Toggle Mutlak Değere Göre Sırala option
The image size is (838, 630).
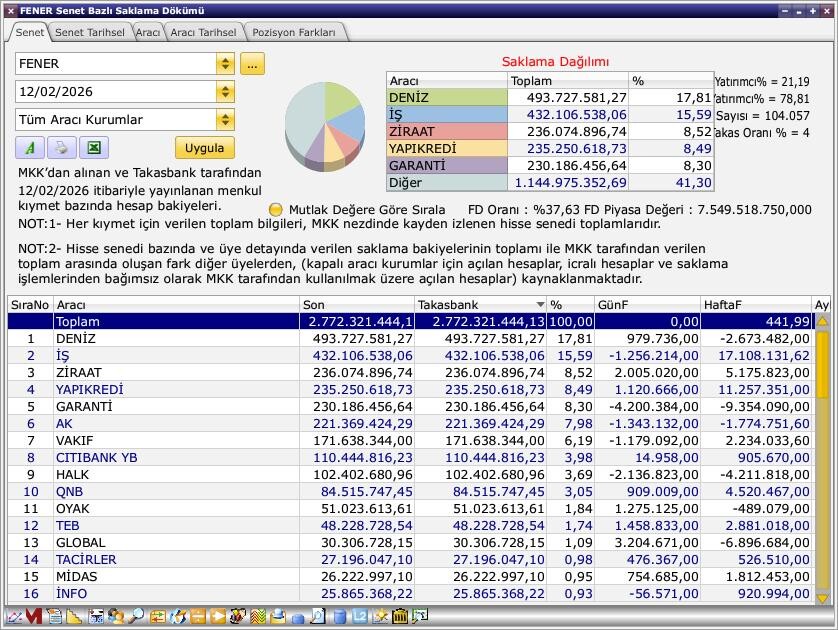coord(276,210)
